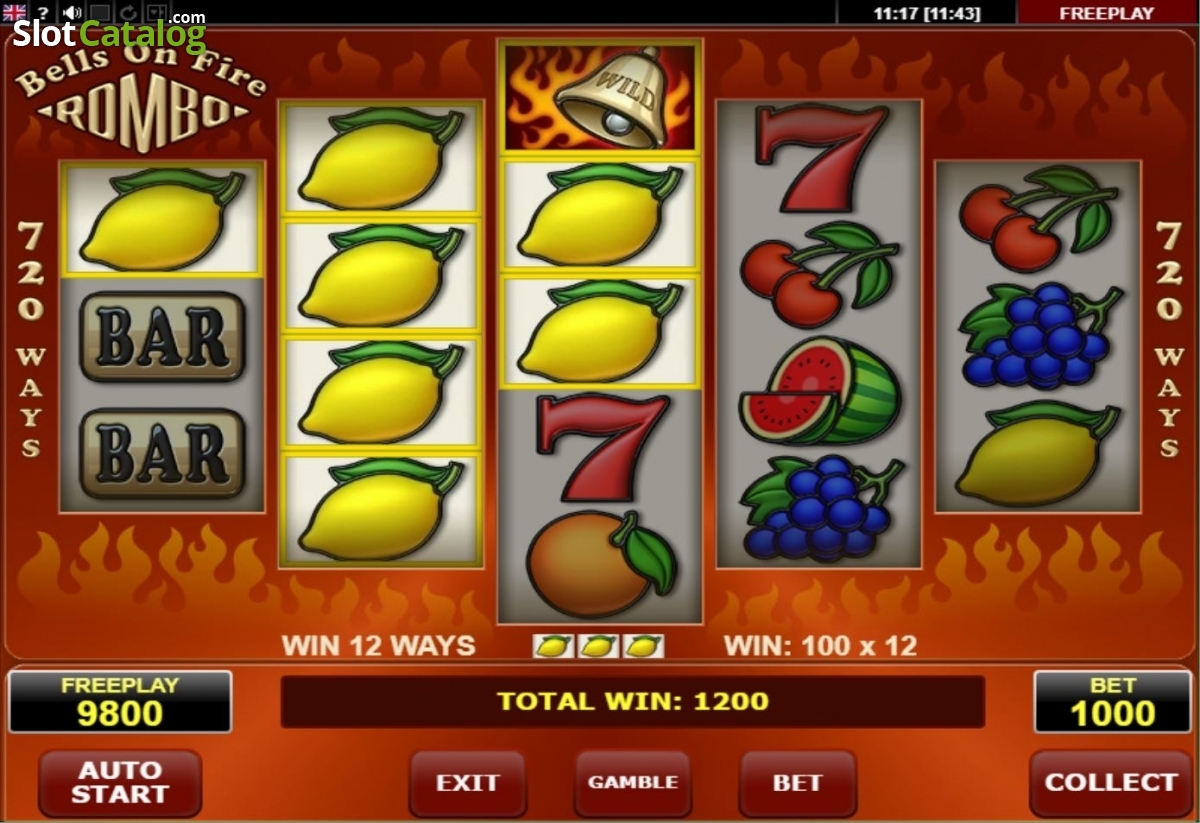The image size is (1200, 823).
Task: Open the help question mark icon
Action: click(x=42, y=12)
